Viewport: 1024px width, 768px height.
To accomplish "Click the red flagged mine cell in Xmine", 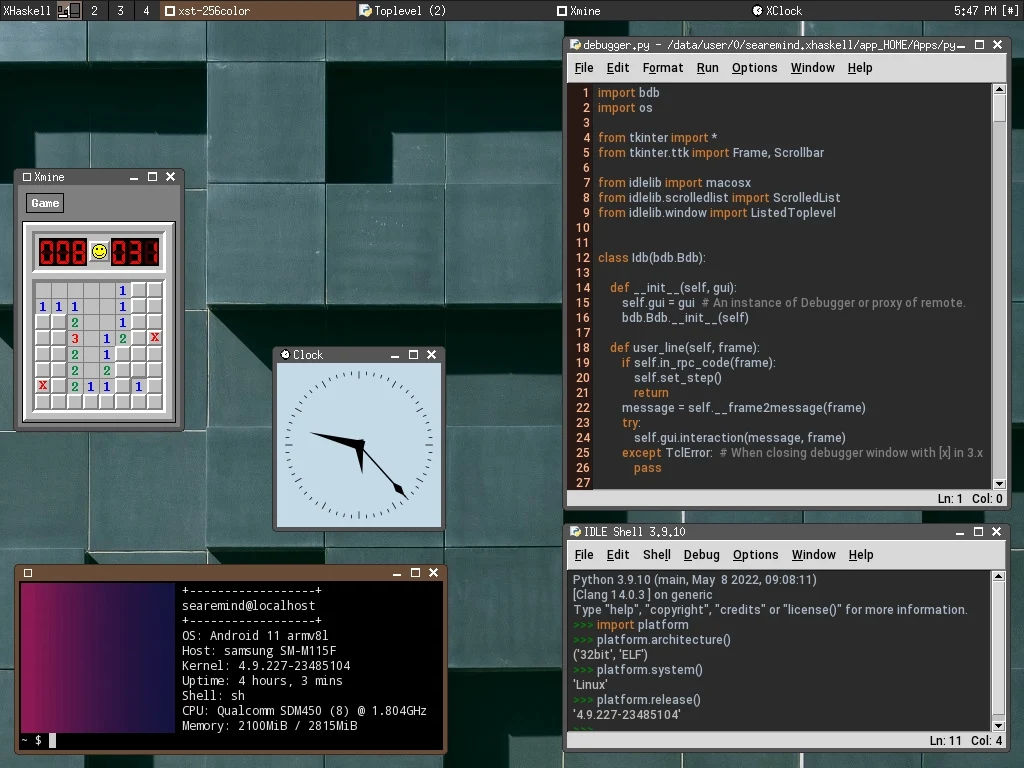I will point(153,338).
